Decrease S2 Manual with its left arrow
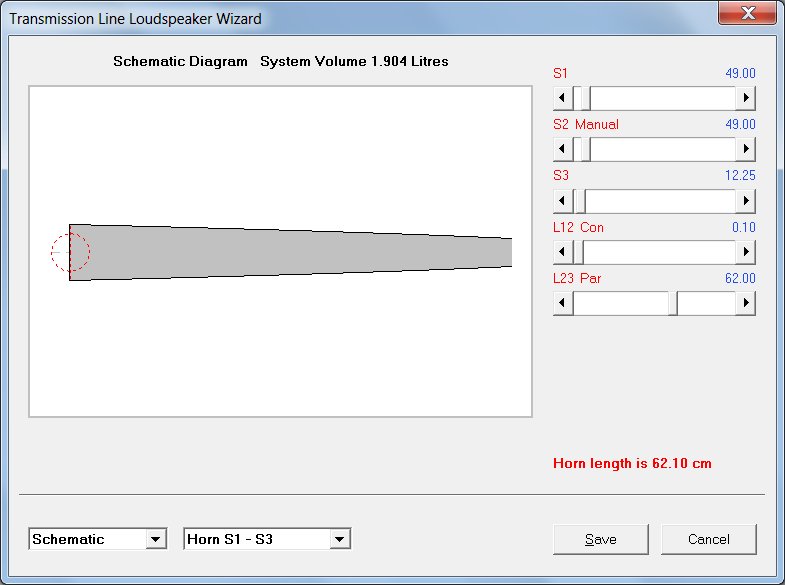 coord(563,149)
